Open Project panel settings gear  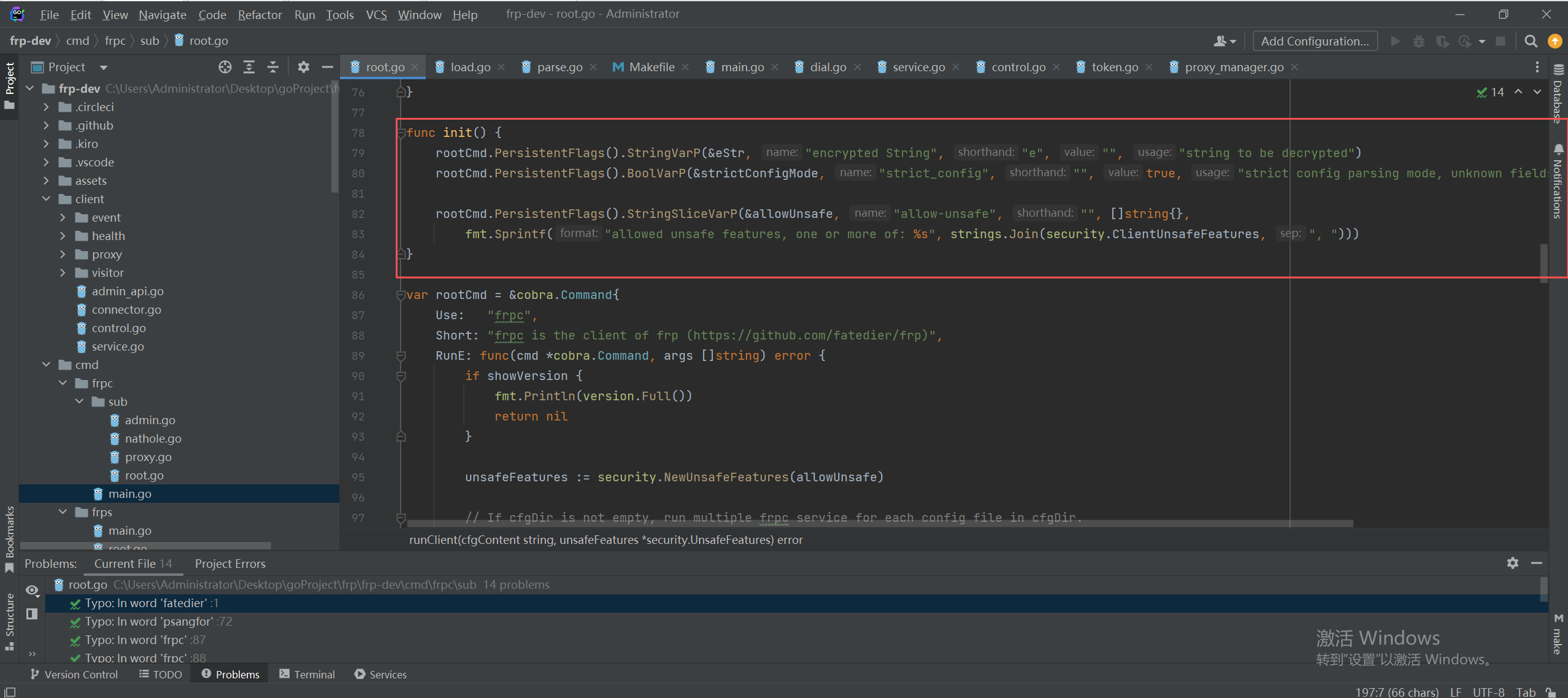pyautogui.click(x=303, y=67)
